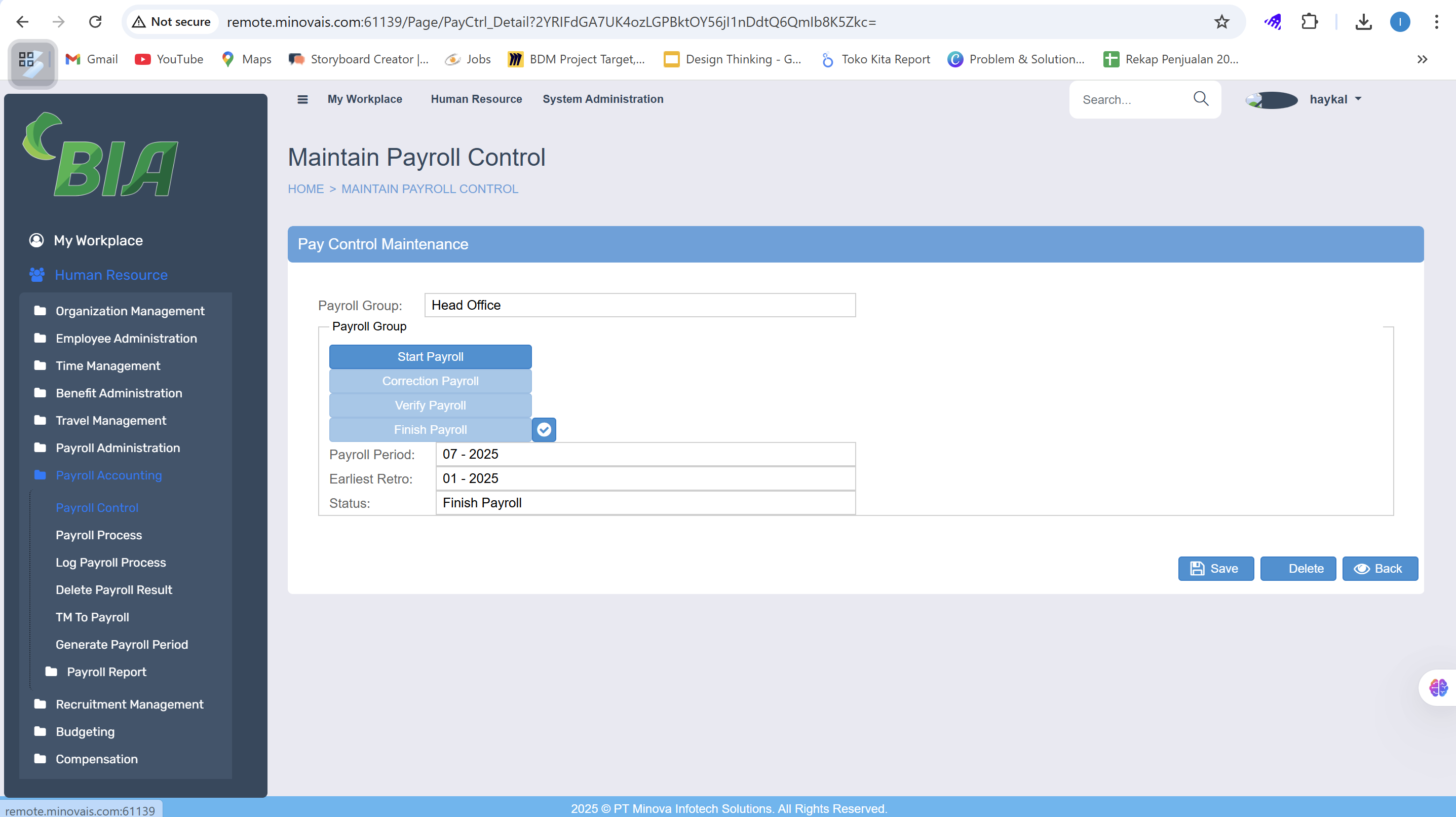1456x817 pixels.
Task: Open the haykal user dropdown
Action: (x=1335, y=99)
